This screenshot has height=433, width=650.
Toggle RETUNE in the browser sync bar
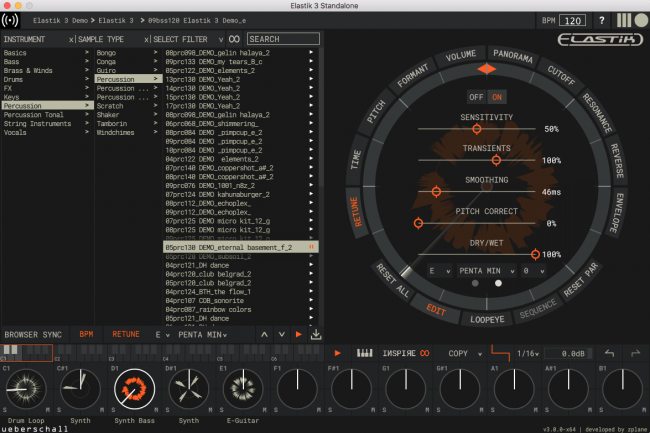click(x=126, y=334)
